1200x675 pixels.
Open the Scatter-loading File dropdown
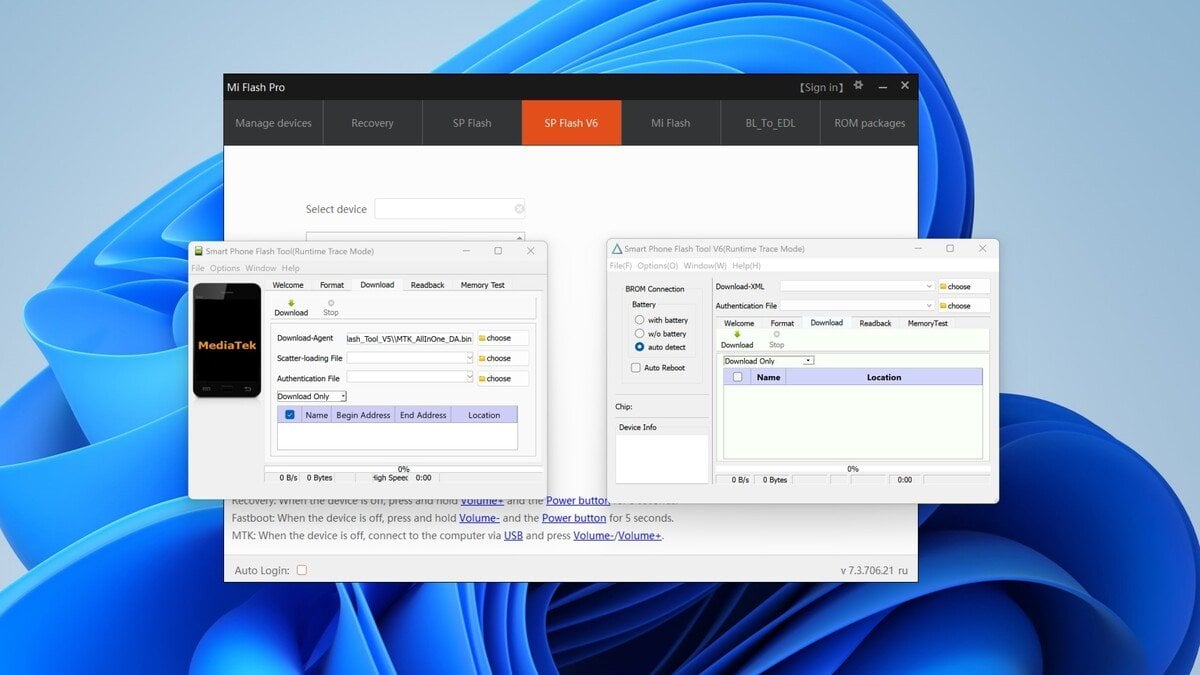point(469,357)
